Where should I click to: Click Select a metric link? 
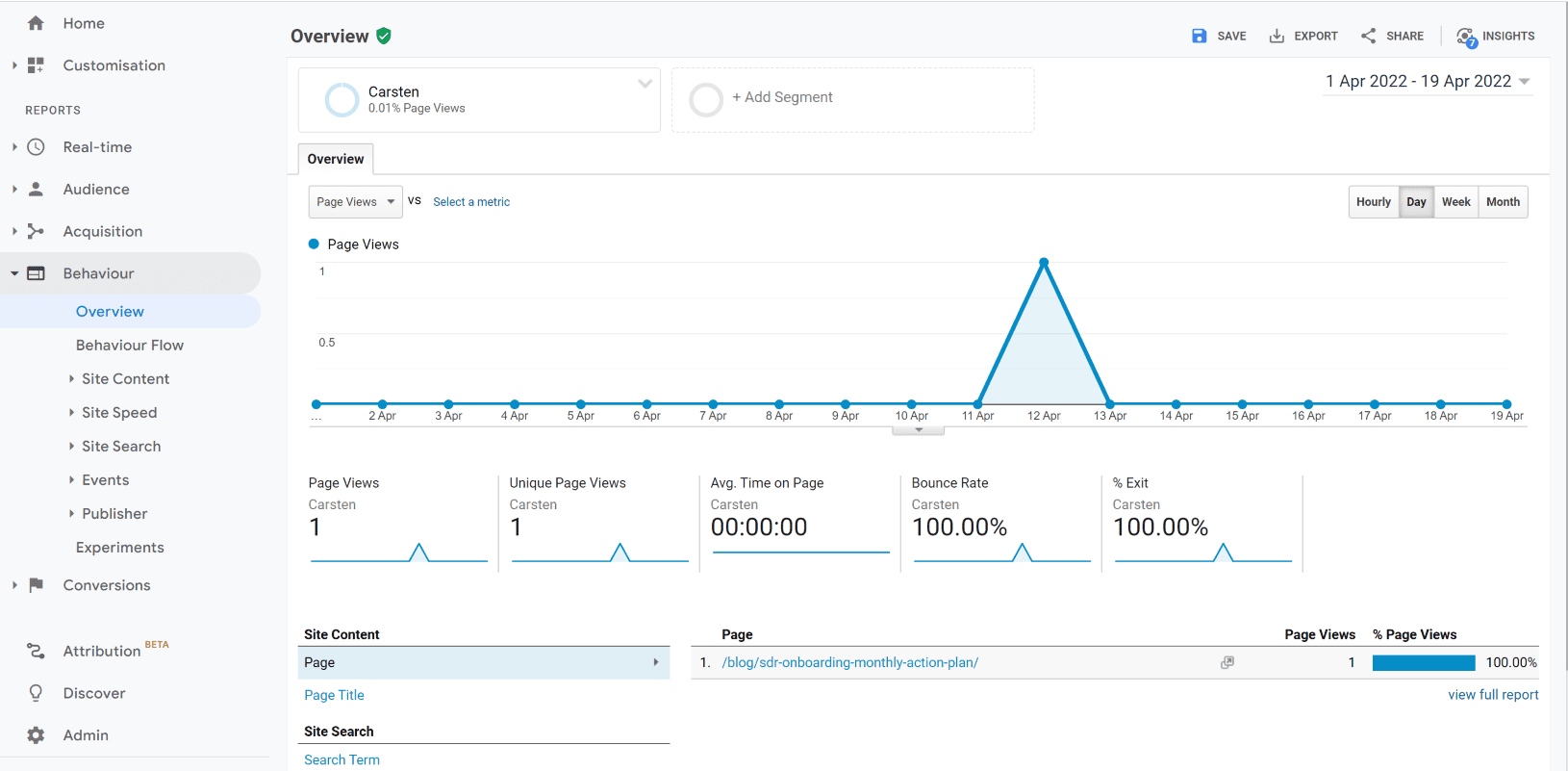[x=471, y=202]
